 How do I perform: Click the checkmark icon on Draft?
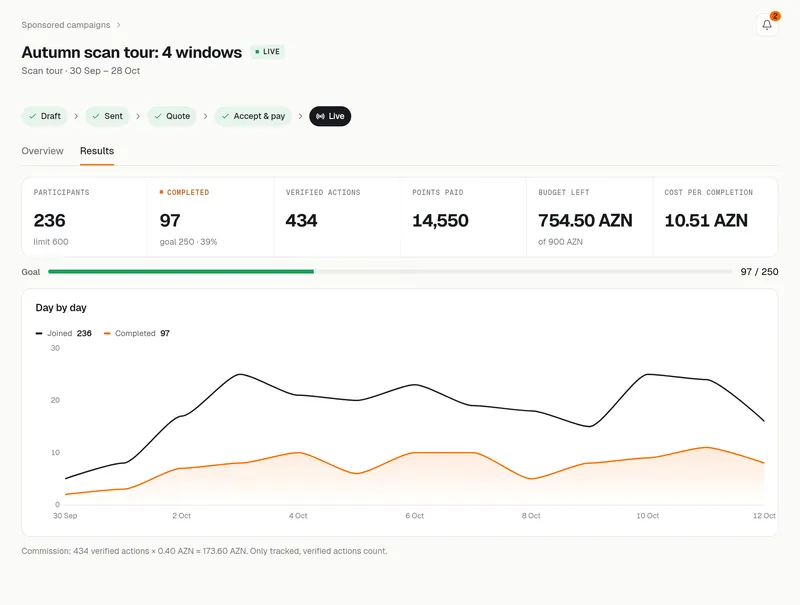(33, 116)
